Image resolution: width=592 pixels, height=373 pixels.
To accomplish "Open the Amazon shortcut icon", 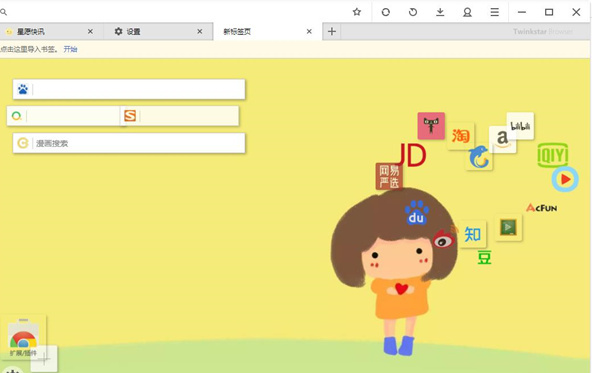I will click(503, 139).
